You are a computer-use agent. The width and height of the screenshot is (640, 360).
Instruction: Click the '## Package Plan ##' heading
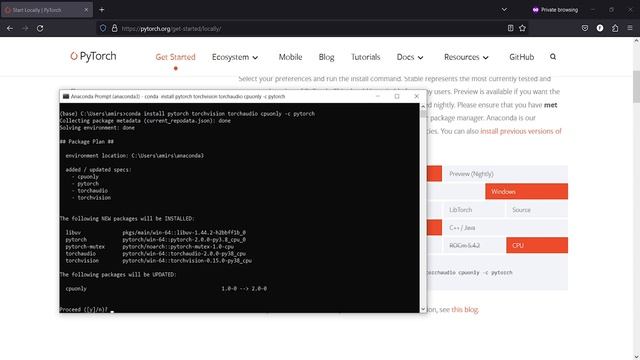pos(87,142)
